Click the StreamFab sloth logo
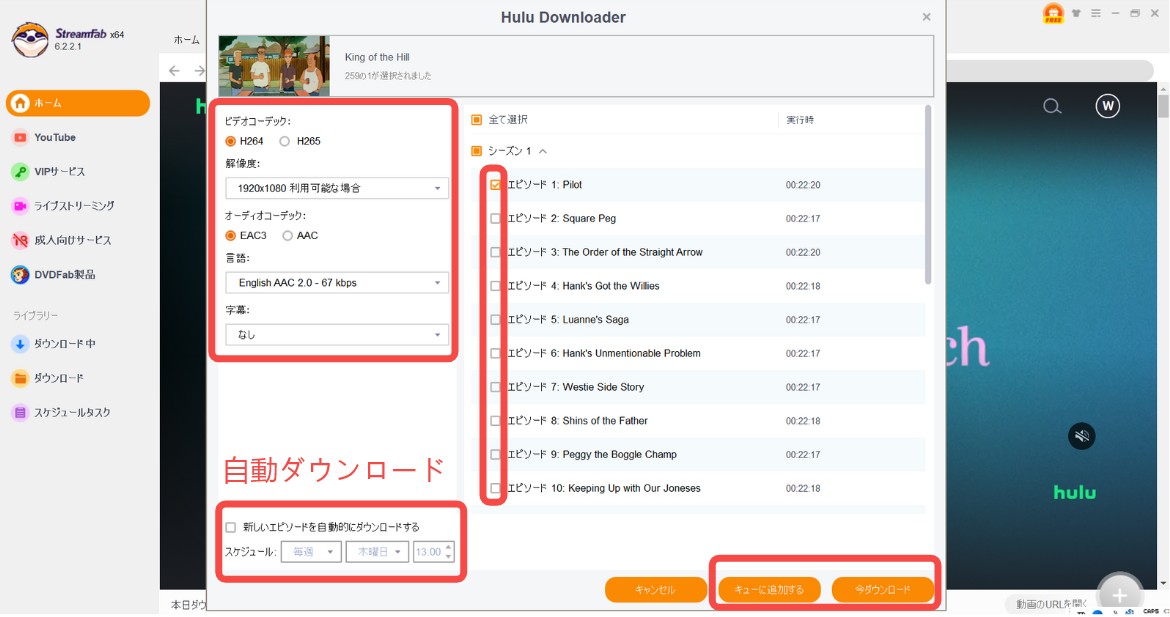Image resolution: width=1170 pixels, height=617 pixels. coord(31,39)
